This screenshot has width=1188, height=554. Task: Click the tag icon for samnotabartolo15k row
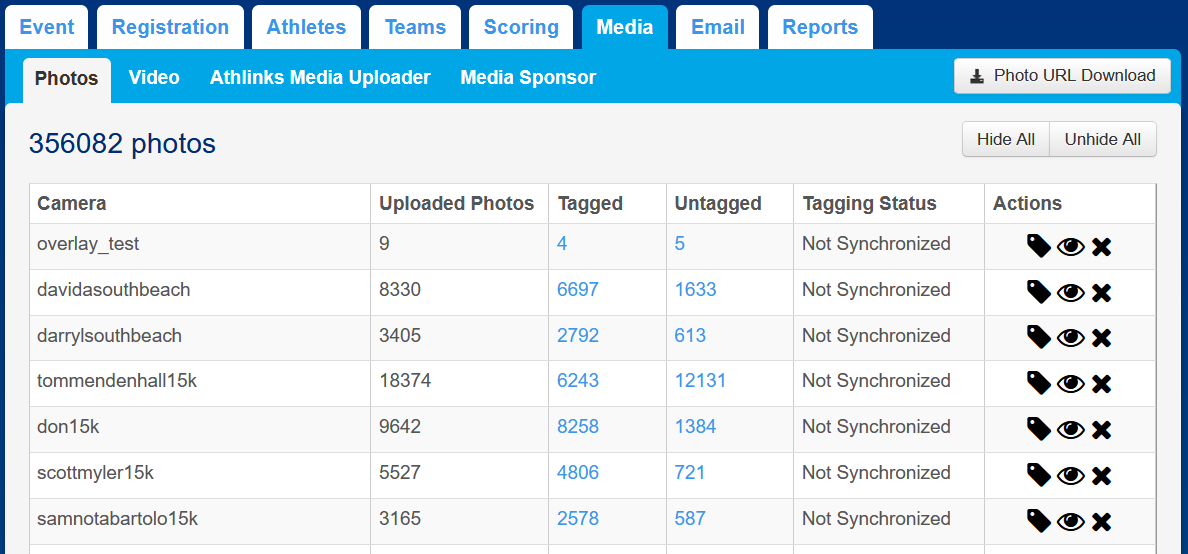(1039, 521)
